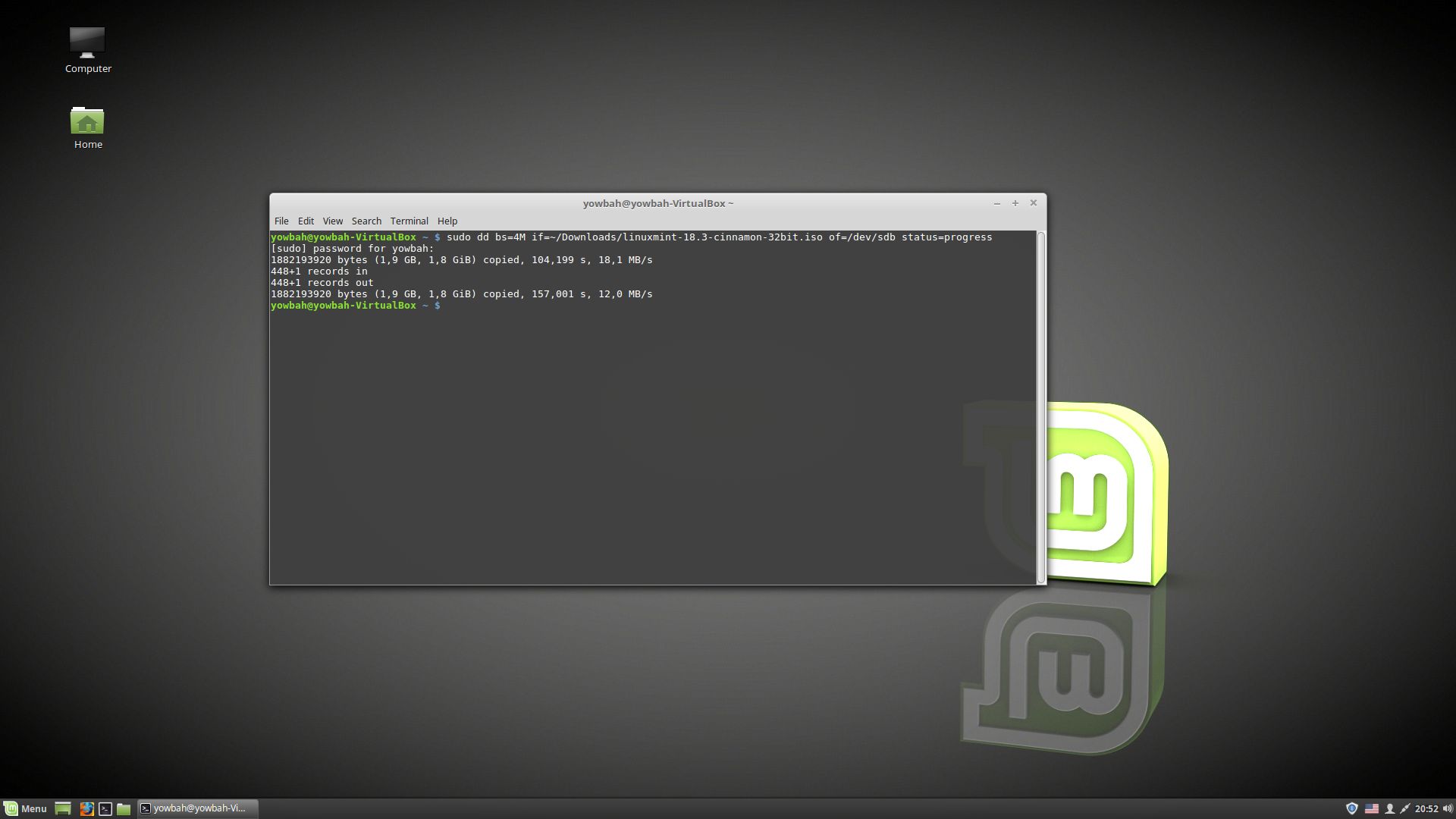Click the sound volume tray icon
1456x819 pixels.
1448,808
